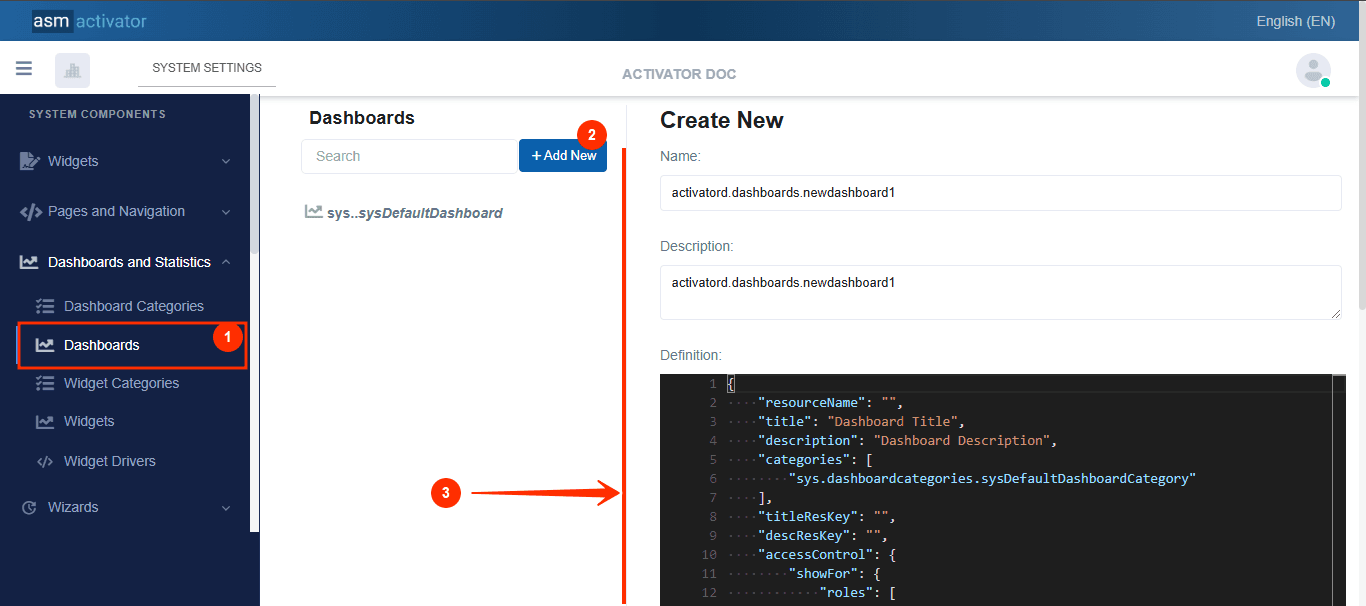Open the hamburger menu icon

point(24,69)
